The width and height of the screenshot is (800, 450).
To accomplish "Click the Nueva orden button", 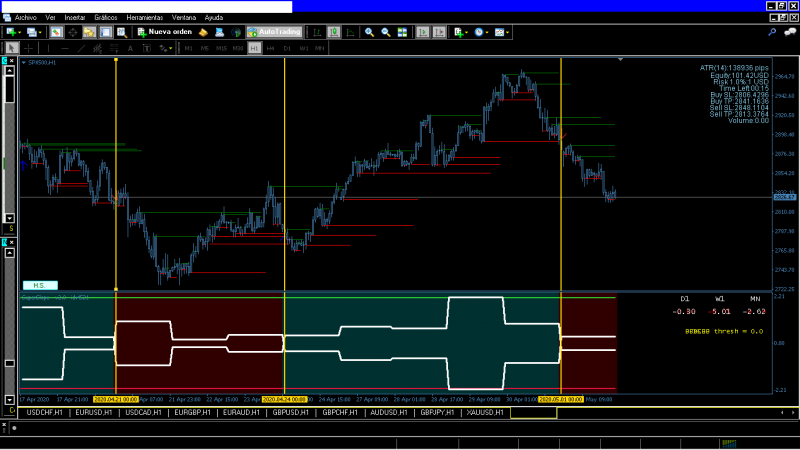I will coord(164,32).
